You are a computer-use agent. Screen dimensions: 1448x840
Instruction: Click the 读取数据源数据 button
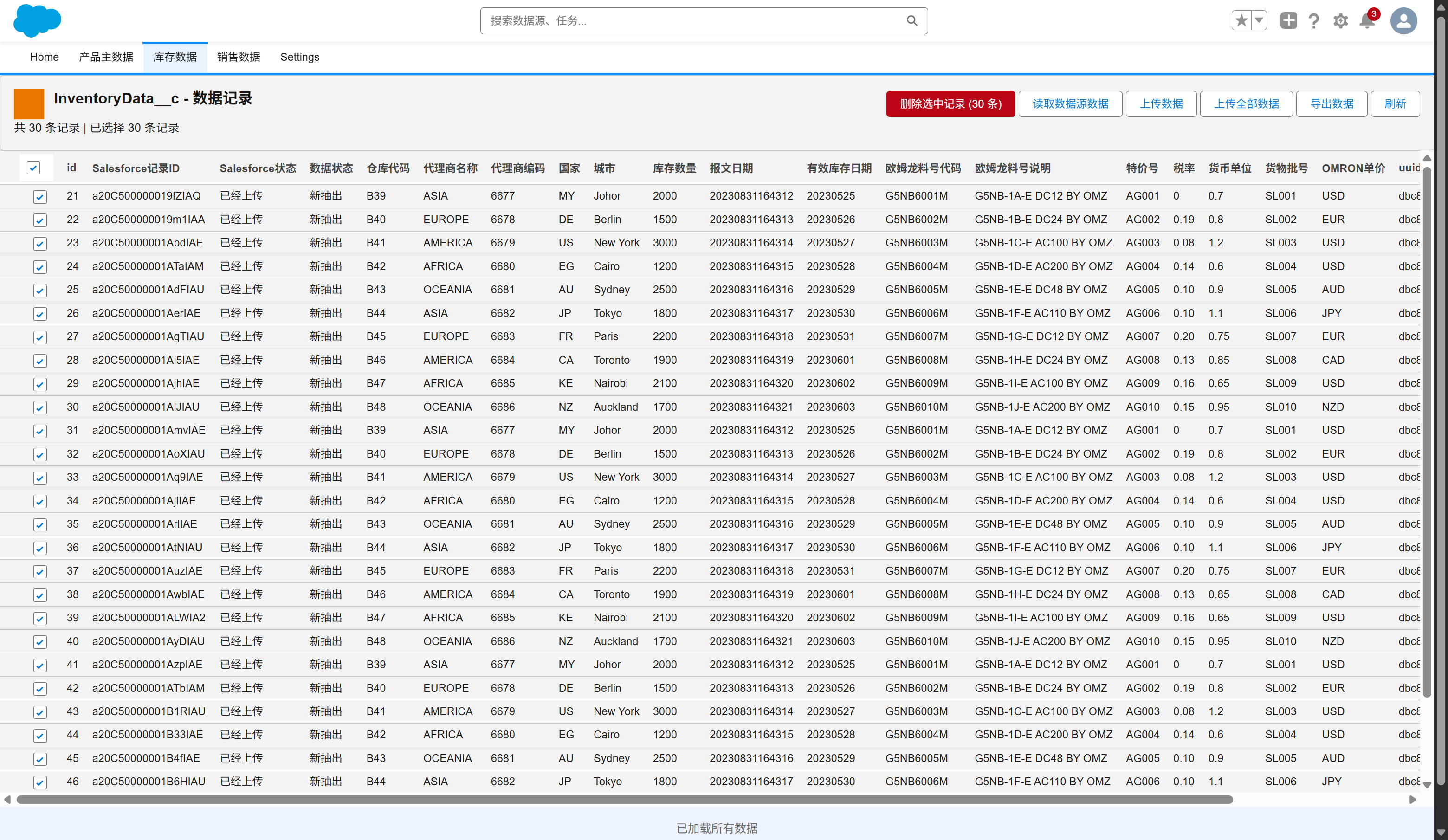click(x=1070, y=103)
